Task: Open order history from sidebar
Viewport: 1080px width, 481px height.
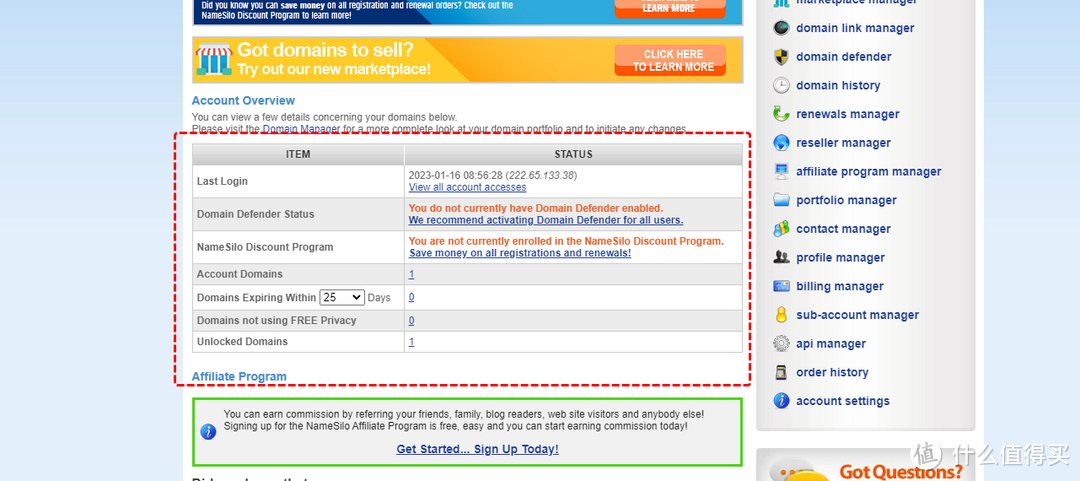Action: pos(832,372)
